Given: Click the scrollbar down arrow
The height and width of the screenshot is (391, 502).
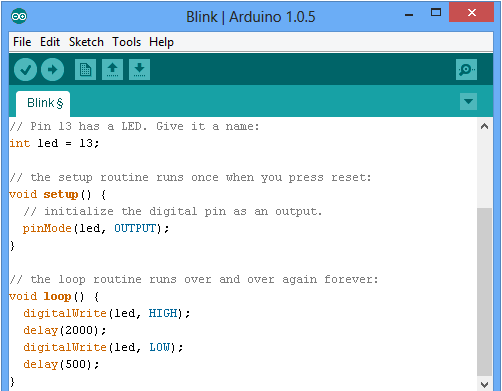Looking at the screenshot, I should pos(485,384).
